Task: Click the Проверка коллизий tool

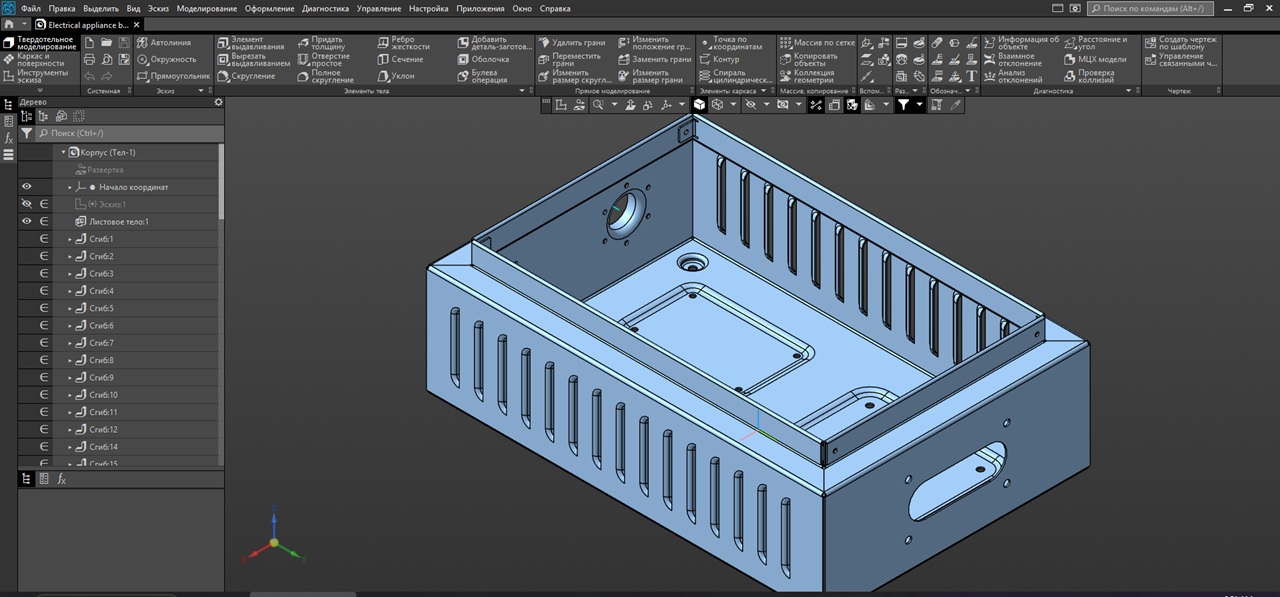Action: tap(1095, 76)
